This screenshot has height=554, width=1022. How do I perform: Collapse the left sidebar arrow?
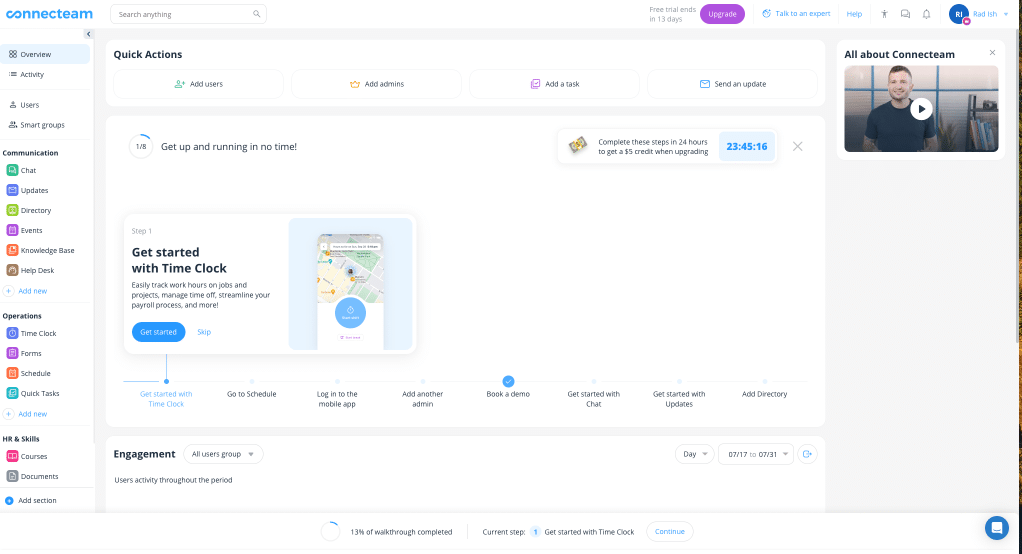point(88,34)
